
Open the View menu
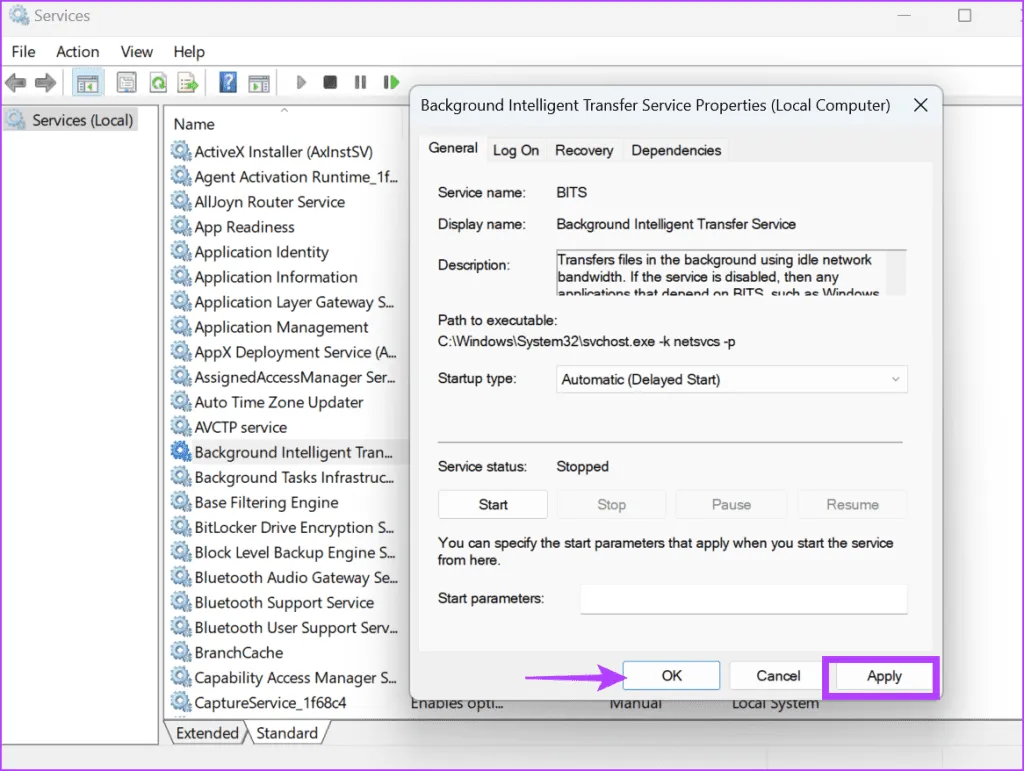coord(136,52)
